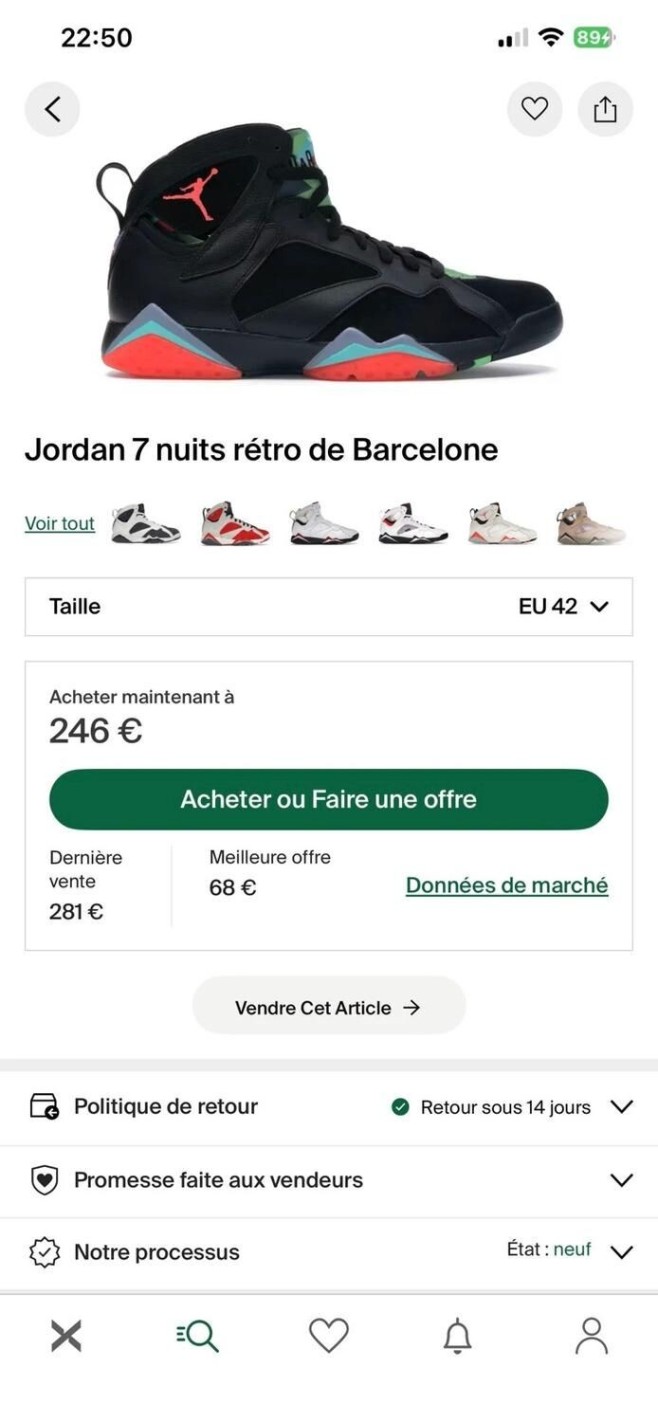
Task: Go to the favorites heart tab in the bottom bar
Action: point(328,1336)
